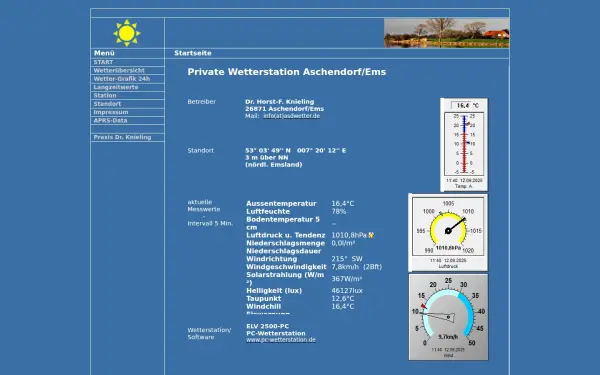Select the Private Wetterstation Aschendorf/Ems heading

[x=287, y=72]
